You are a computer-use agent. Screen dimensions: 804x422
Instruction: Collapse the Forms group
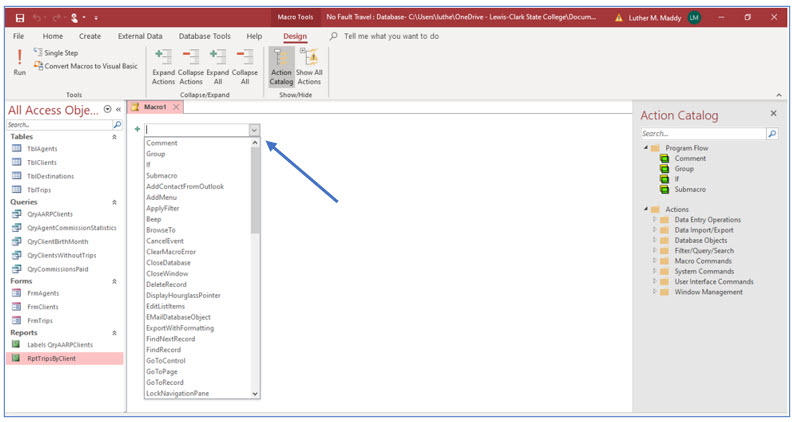pyautogui.click(x=114, y=282)
